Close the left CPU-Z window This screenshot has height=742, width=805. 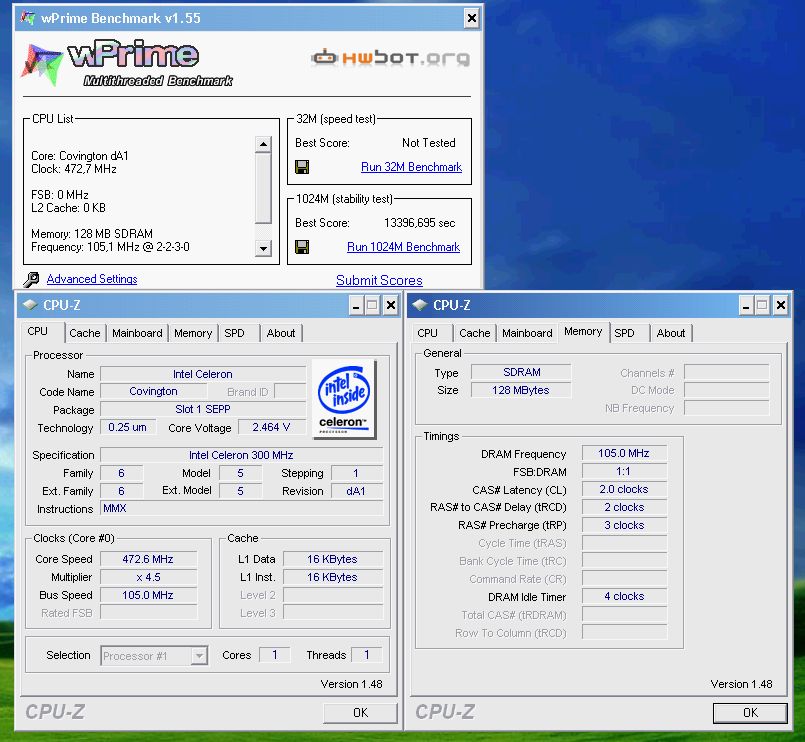[x=391, y=306]
